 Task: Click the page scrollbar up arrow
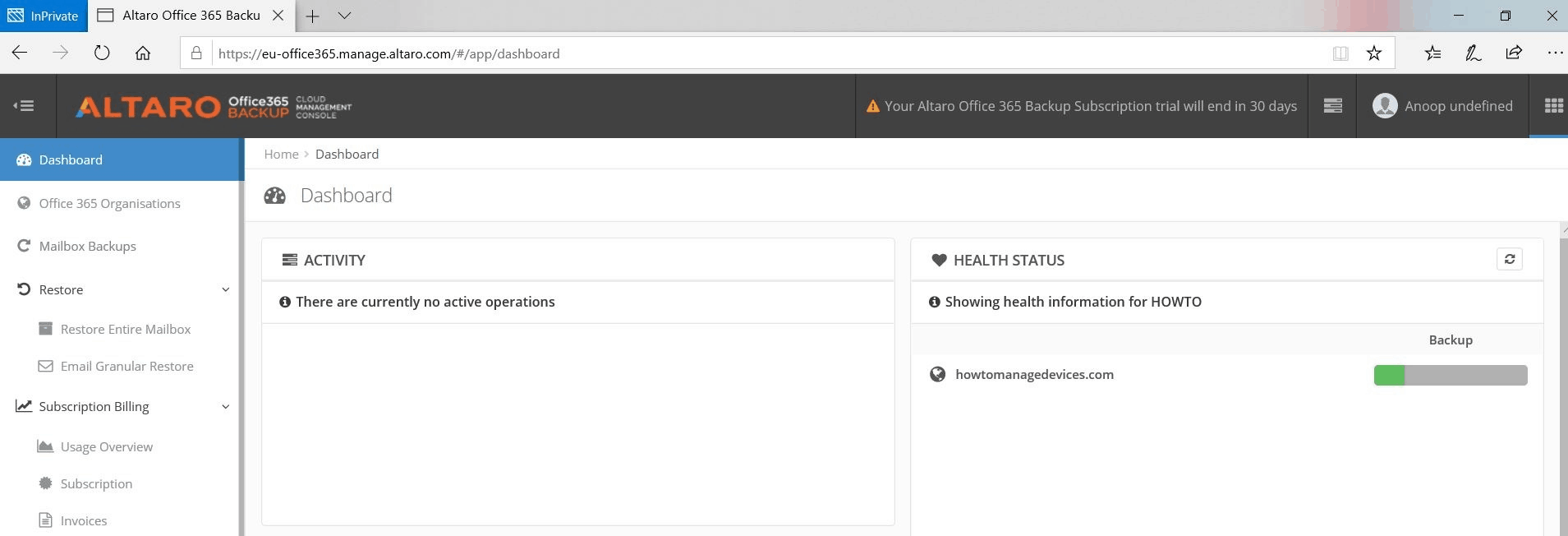[1563, 230]
